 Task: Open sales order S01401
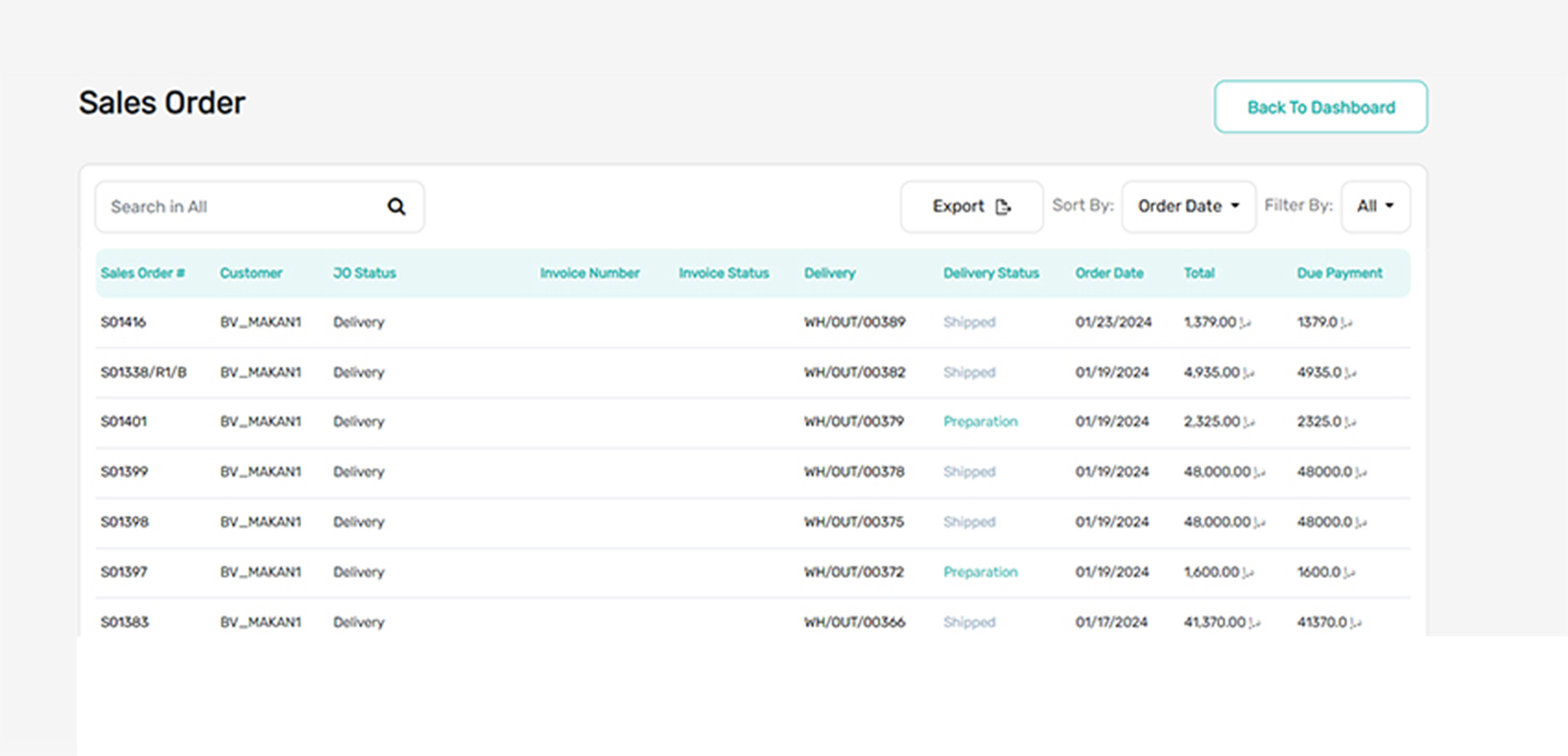[124, 421]
